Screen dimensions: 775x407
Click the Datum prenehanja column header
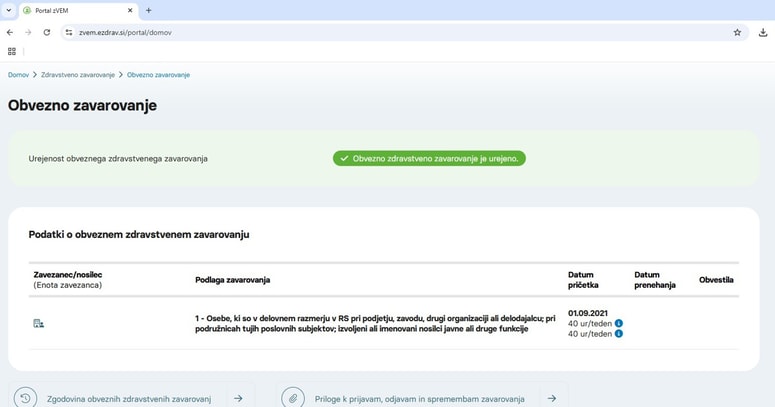[655, 280]
